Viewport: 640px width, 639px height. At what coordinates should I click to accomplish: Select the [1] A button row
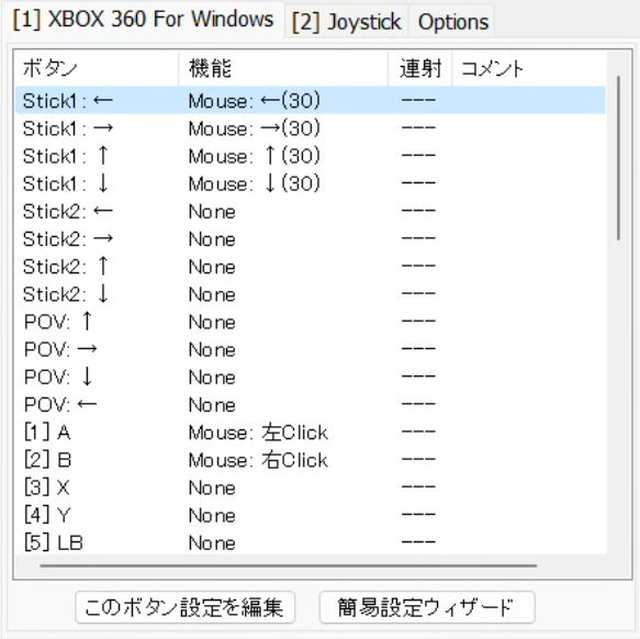(x=310, y=432)
